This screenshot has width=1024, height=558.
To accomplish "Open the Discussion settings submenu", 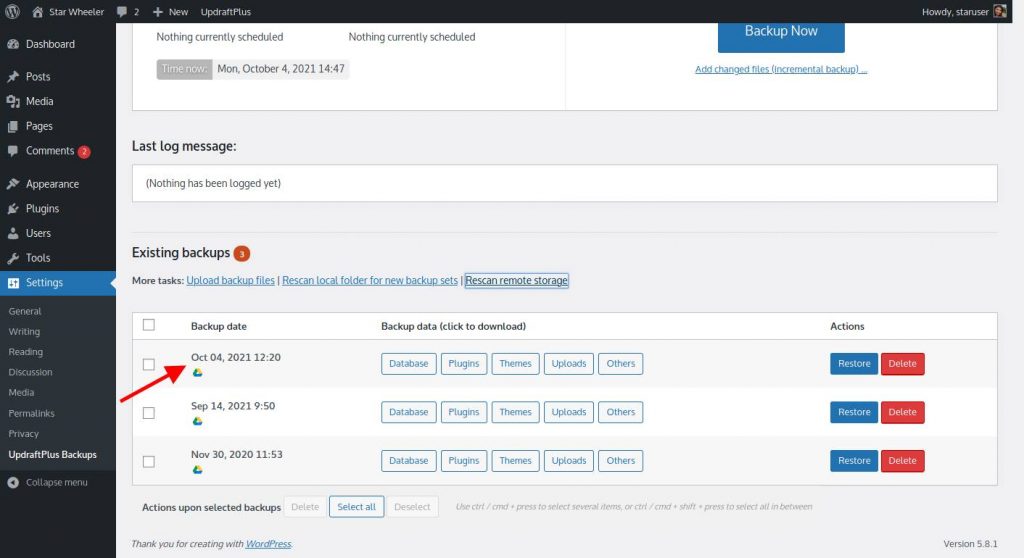I will (30, 372).
